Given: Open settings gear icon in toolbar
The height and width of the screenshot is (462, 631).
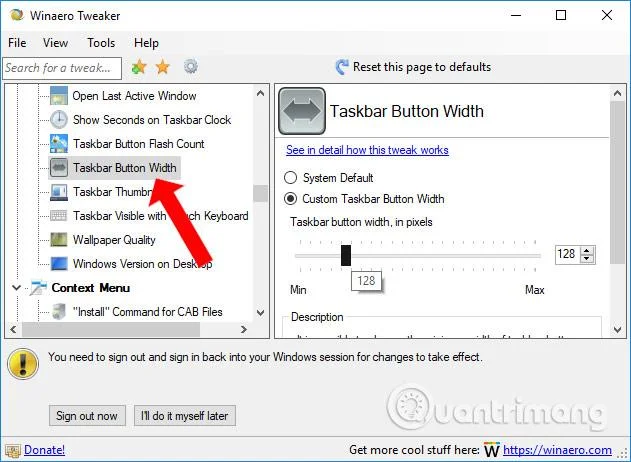Looking at the screenshot, I should point(191,66).
